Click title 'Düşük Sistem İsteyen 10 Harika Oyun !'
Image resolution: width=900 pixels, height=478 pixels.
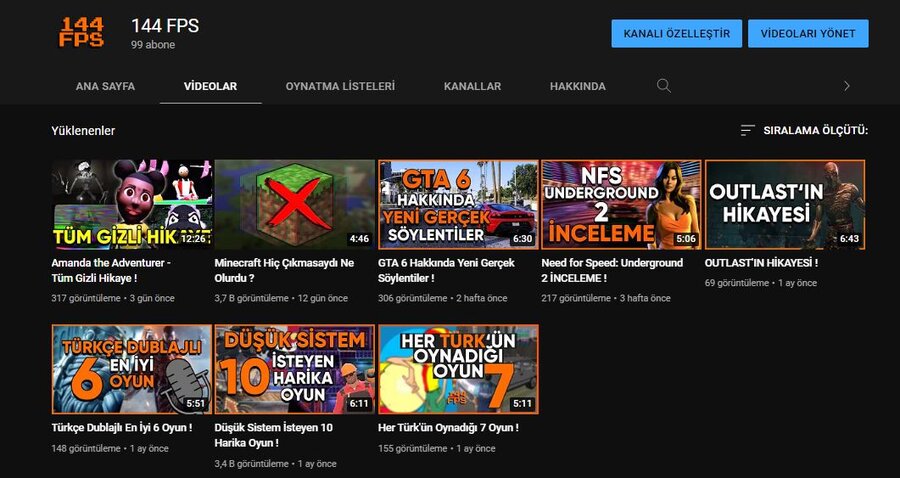pos(273,435)
